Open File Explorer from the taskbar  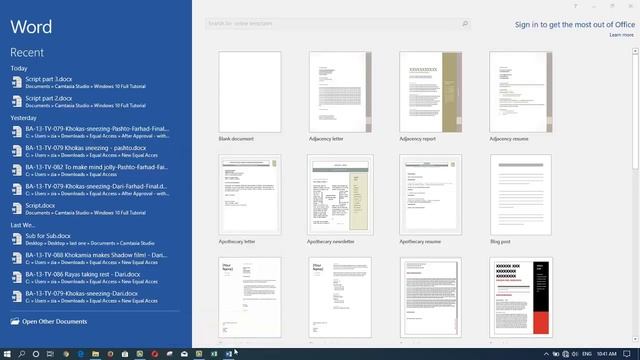click(x=95, y=354)
